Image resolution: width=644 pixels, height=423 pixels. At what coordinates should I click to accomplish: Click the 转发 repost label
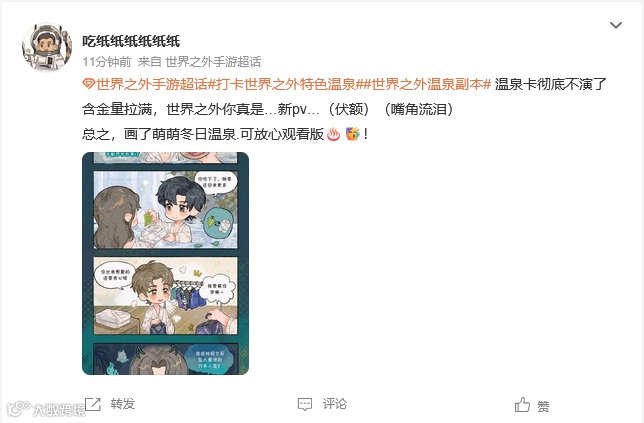(x=122, y=404)
